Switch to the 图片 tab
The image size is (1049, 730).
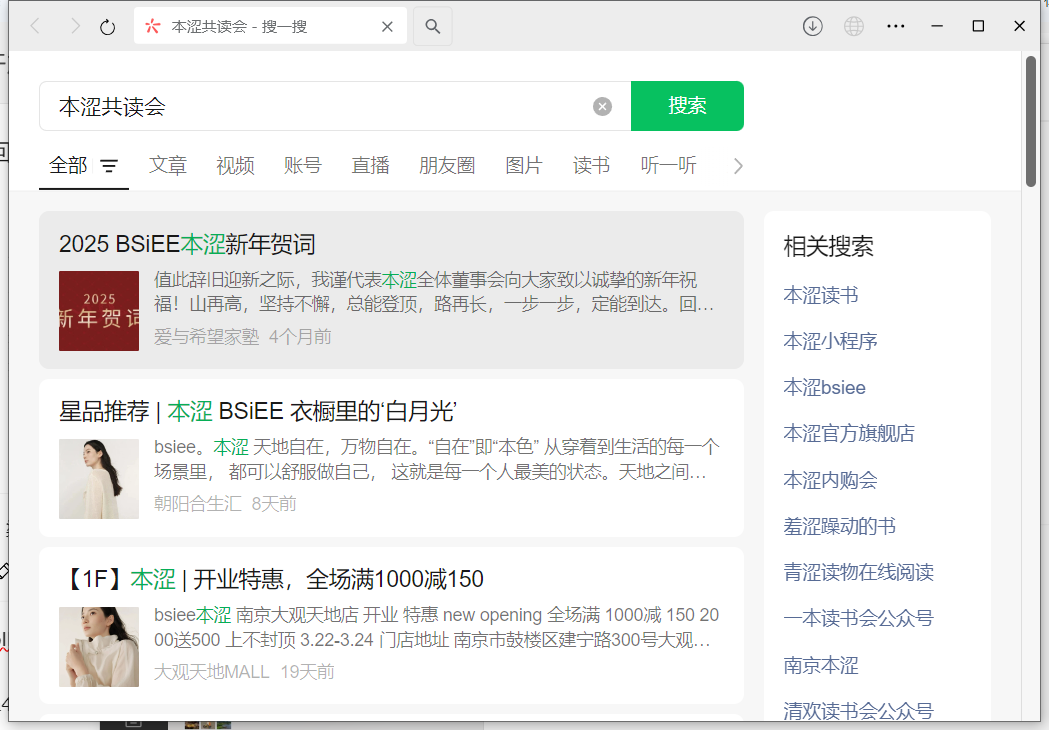click(x=524, y=165)
